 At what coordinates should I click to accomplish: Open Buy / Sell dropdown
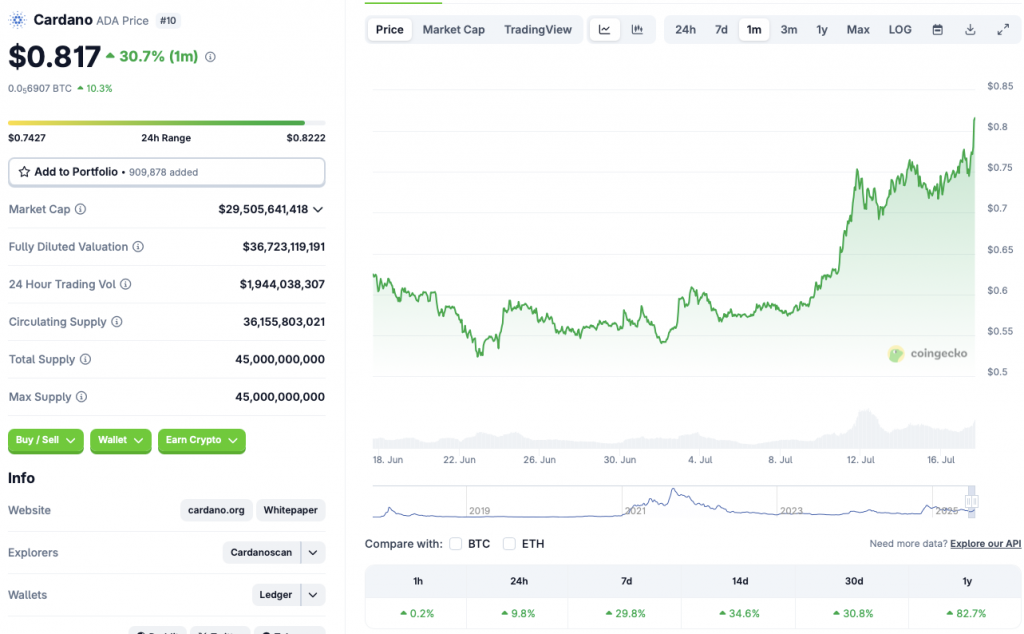[x=46, y=440]
